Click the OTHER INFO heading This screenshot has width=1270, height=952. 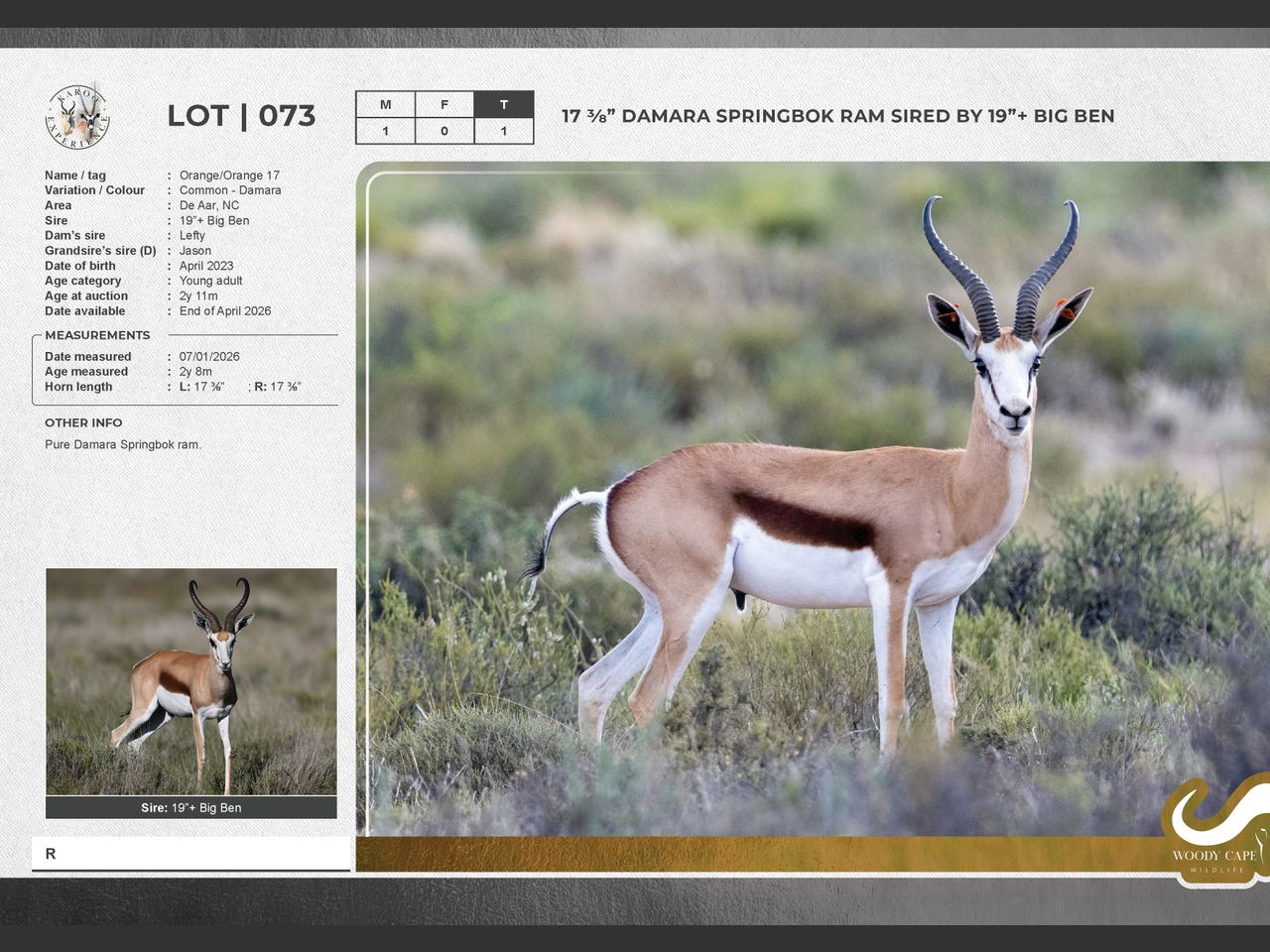[x=83, y=422]
